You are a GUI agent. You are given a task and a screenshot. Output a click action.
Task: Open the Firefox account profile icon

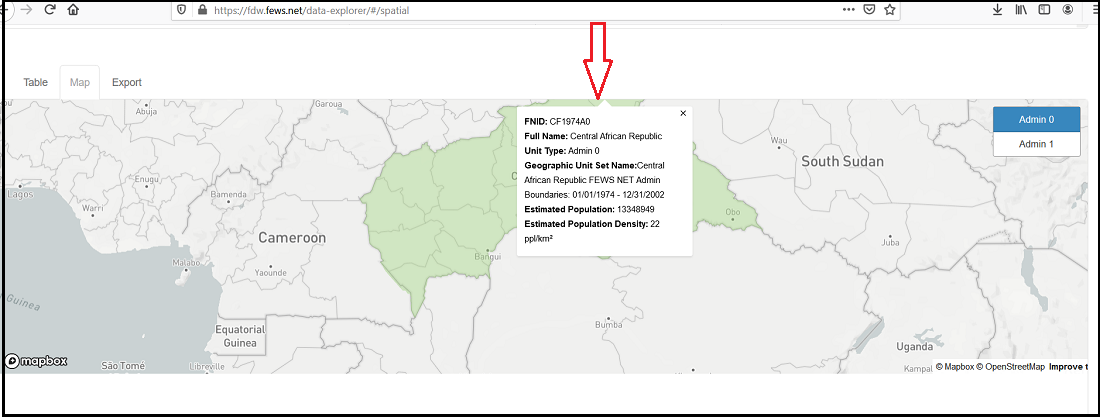1069,10
